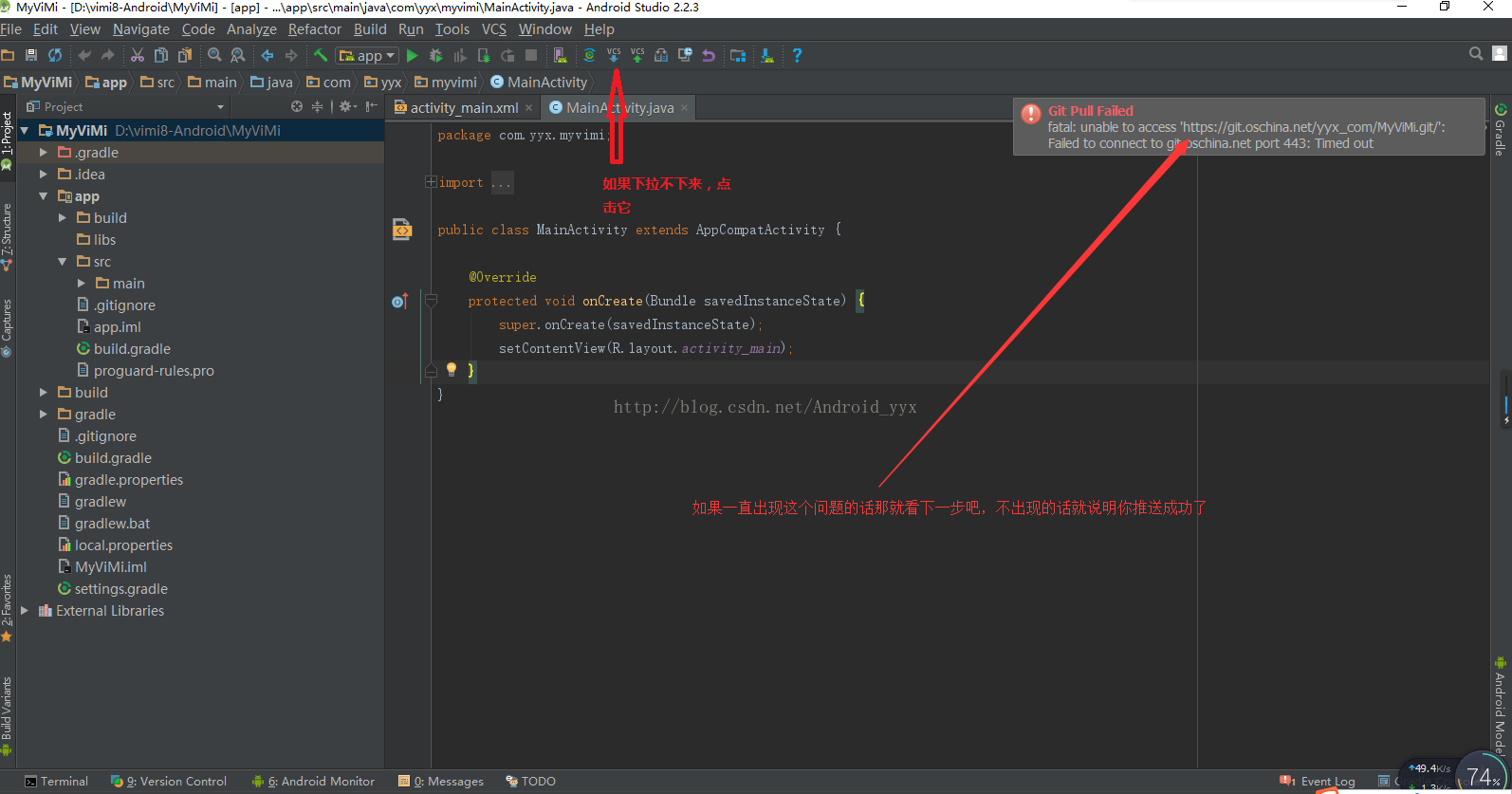Screen dimensions: 1512x794
Task: Toggle the Favorites side panel
Action: (7, 608)
